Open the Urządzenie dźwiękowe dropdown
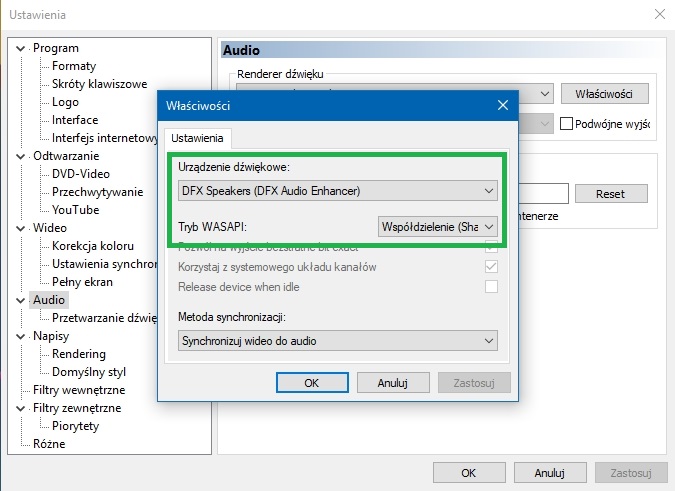675x491 pixels. tap(338, 190)
